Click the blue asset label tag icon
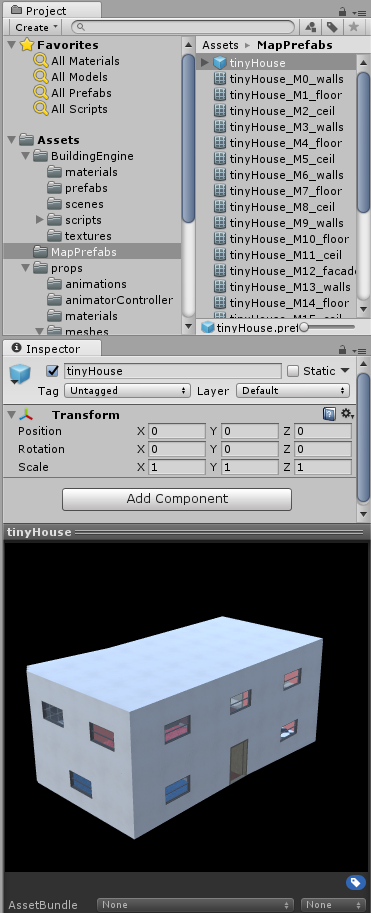This screenshot has height=913, width=371. coord(355,882)
